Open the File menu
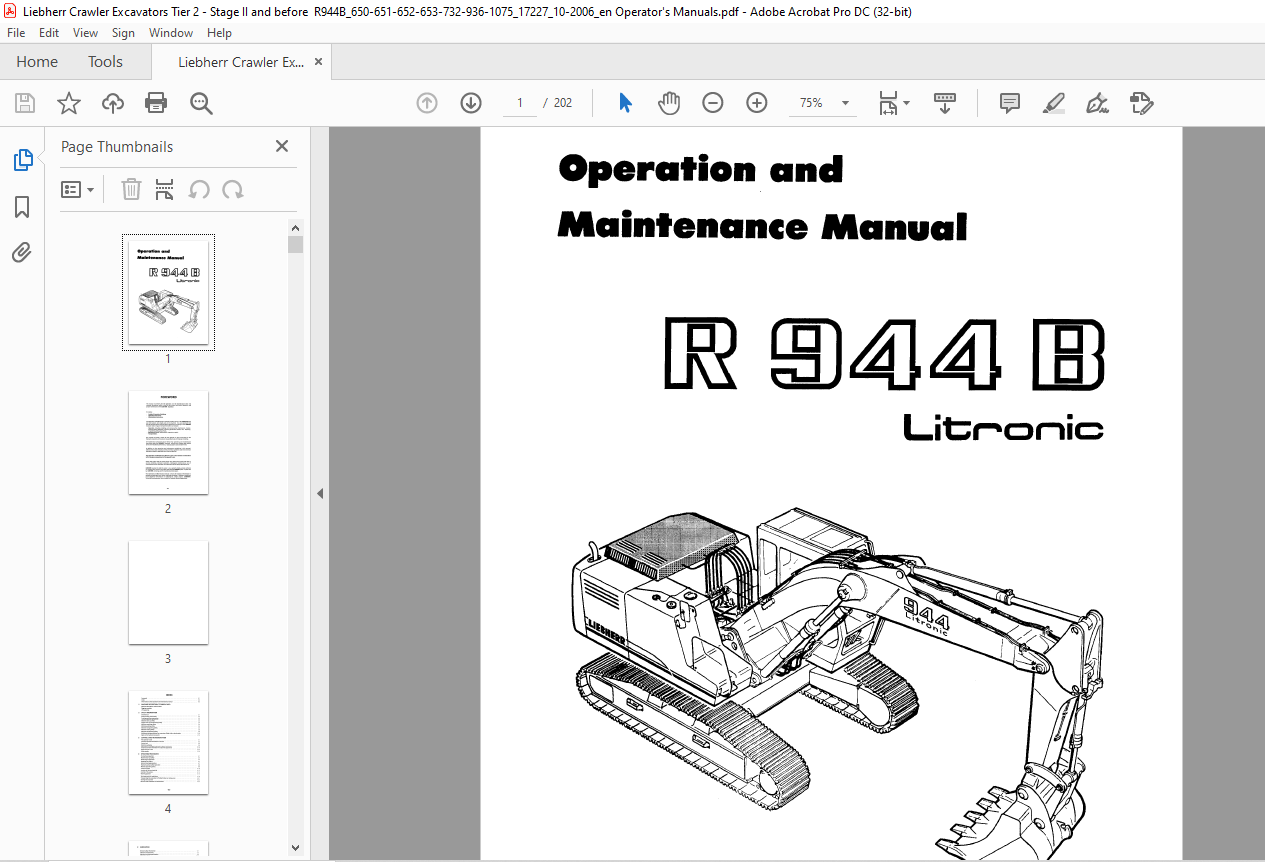This screenshot has height=862, width=1265. [16, 33]
